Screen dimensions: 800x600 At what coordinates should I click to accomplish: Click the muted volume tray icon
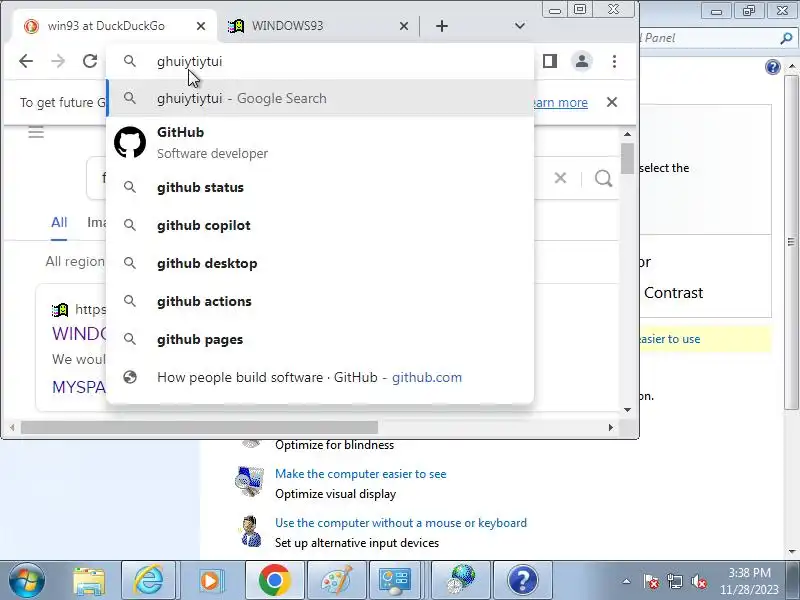(x=698, y=581)
